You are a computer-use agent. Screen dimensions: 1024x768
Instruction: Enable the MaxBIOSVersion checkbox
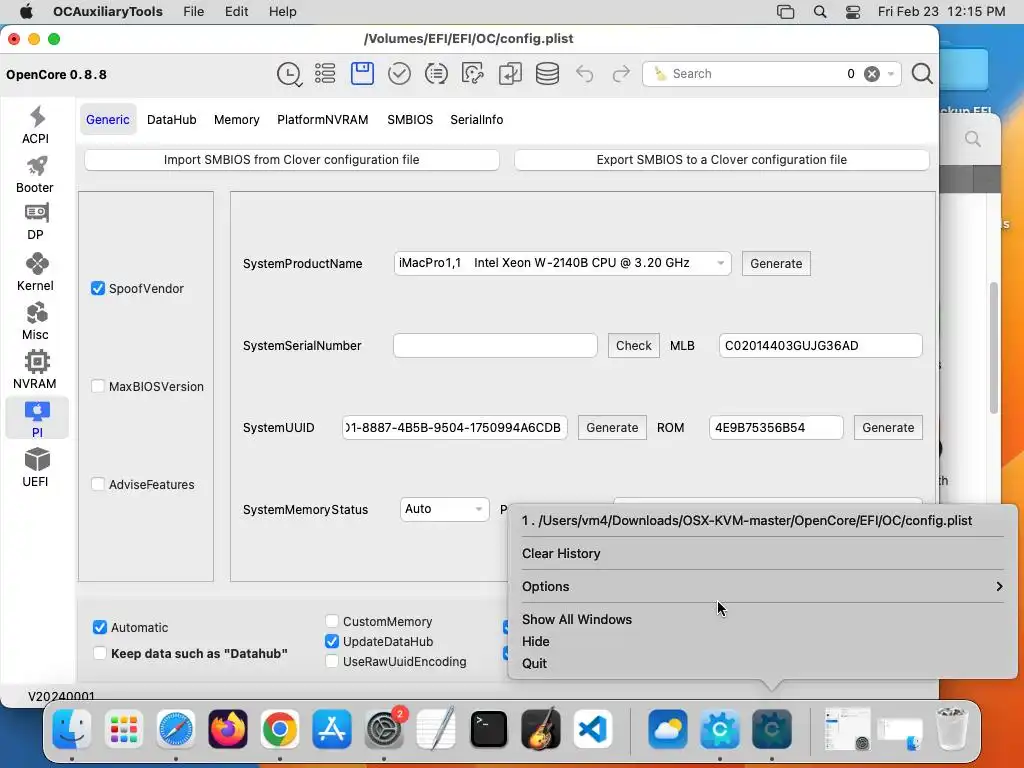(x=98, y=387)
